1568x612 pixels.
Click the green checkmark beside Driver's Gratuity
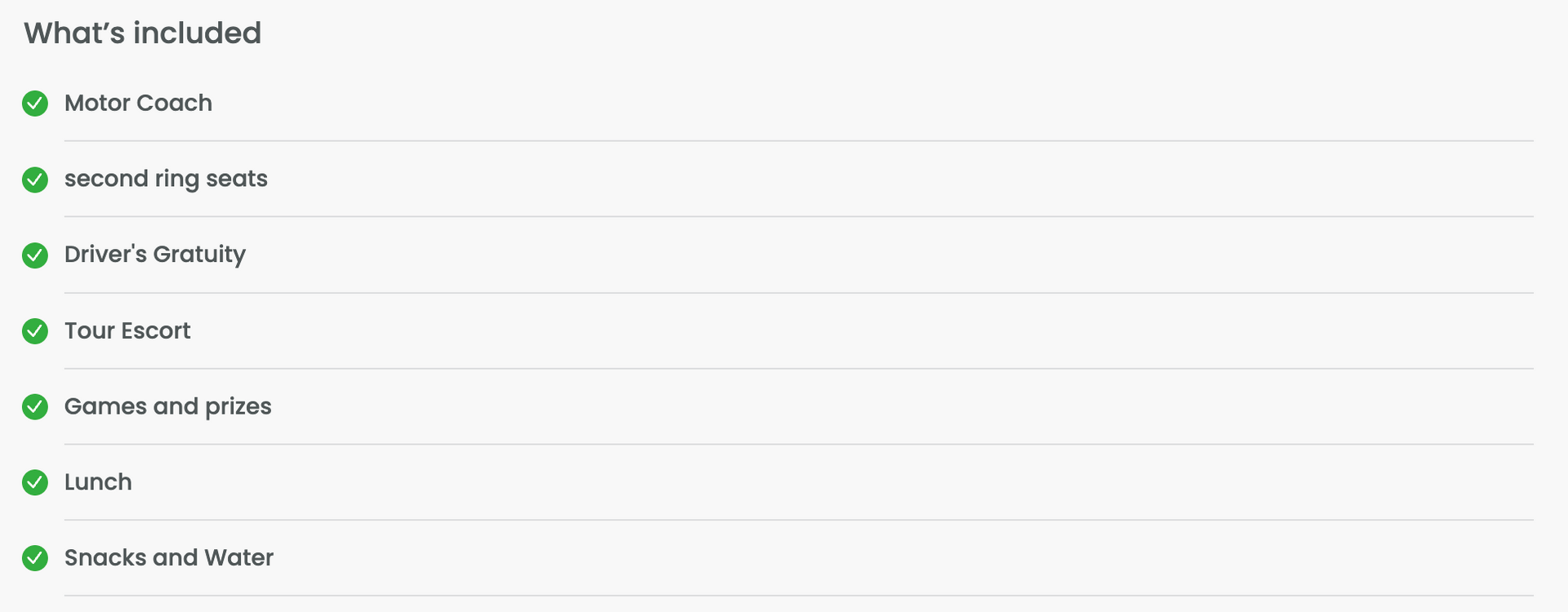[35, 255]
